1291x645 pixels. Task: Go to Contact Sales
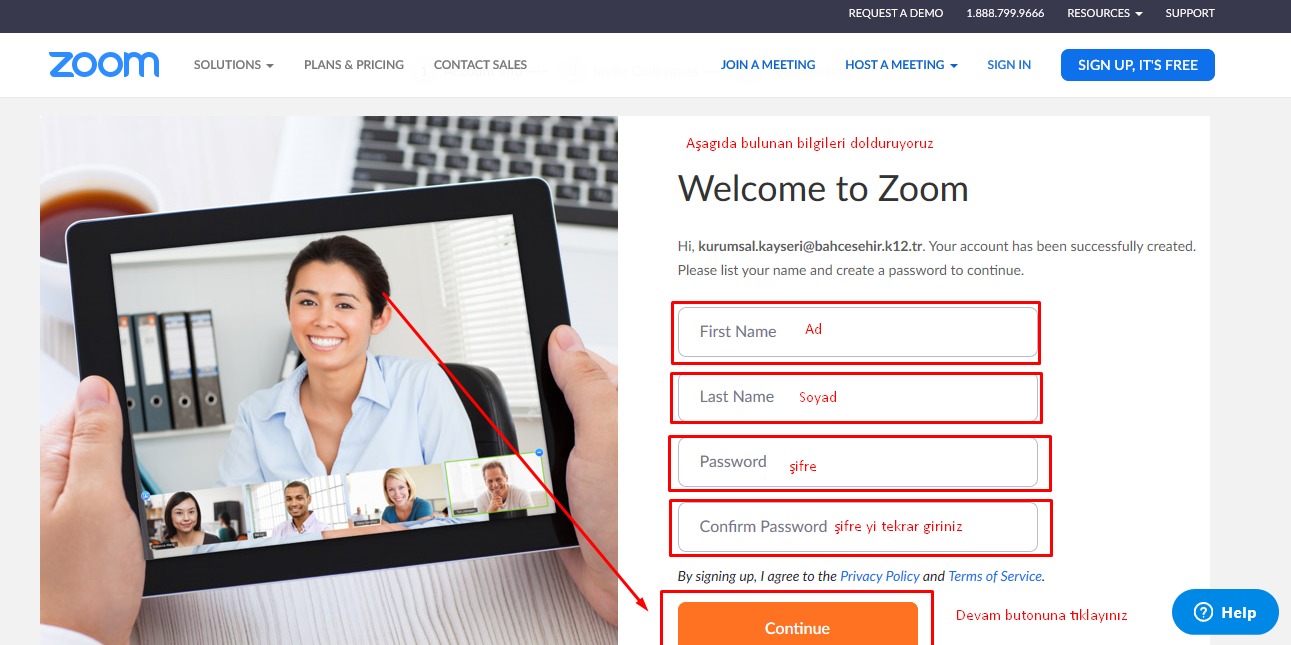[x=480, y=65]
